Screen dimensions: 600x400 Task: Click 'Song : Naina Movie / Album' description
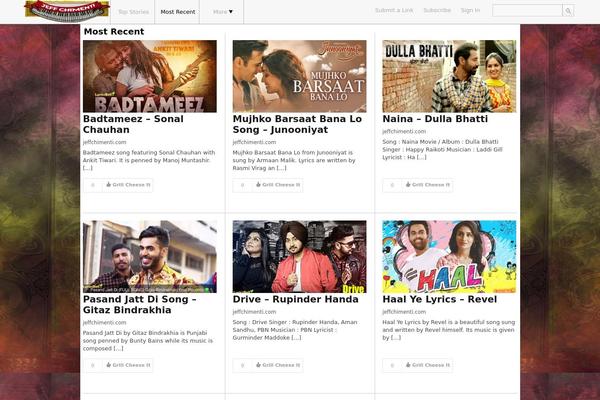[x=442, y=149]
